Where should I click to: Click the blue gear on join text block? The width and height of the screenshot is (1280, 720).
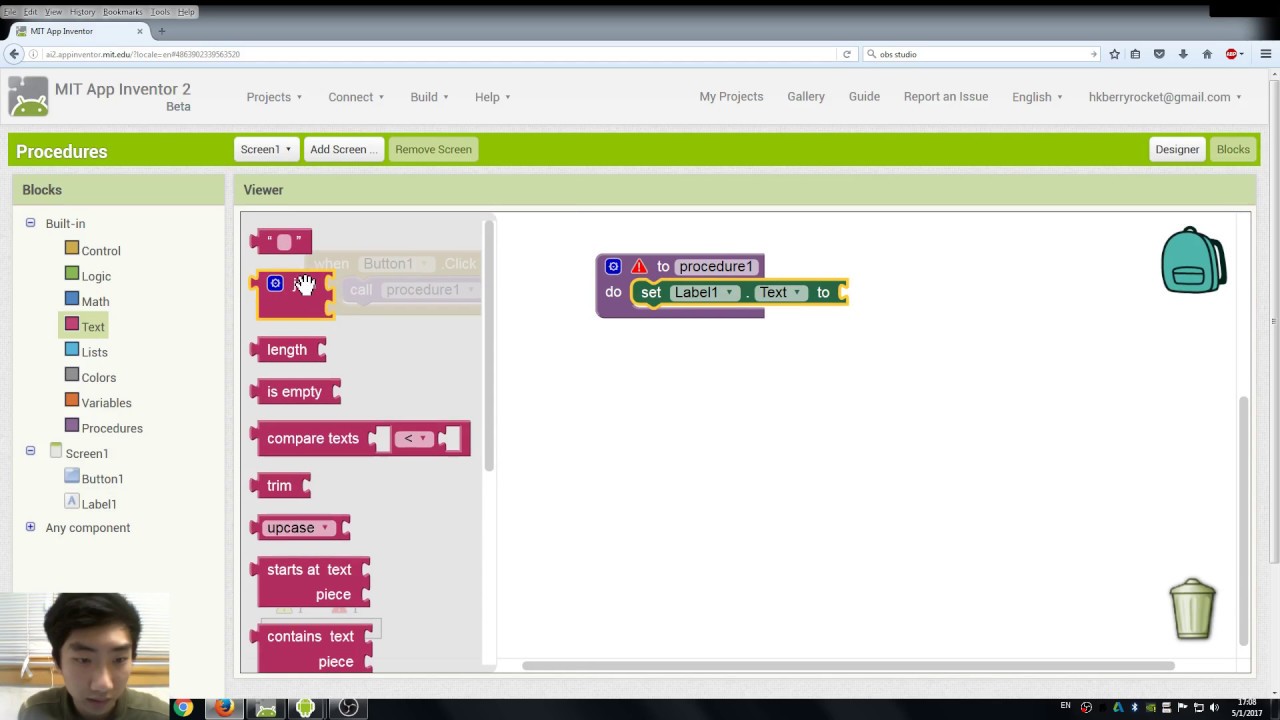(x=275, y=284)
